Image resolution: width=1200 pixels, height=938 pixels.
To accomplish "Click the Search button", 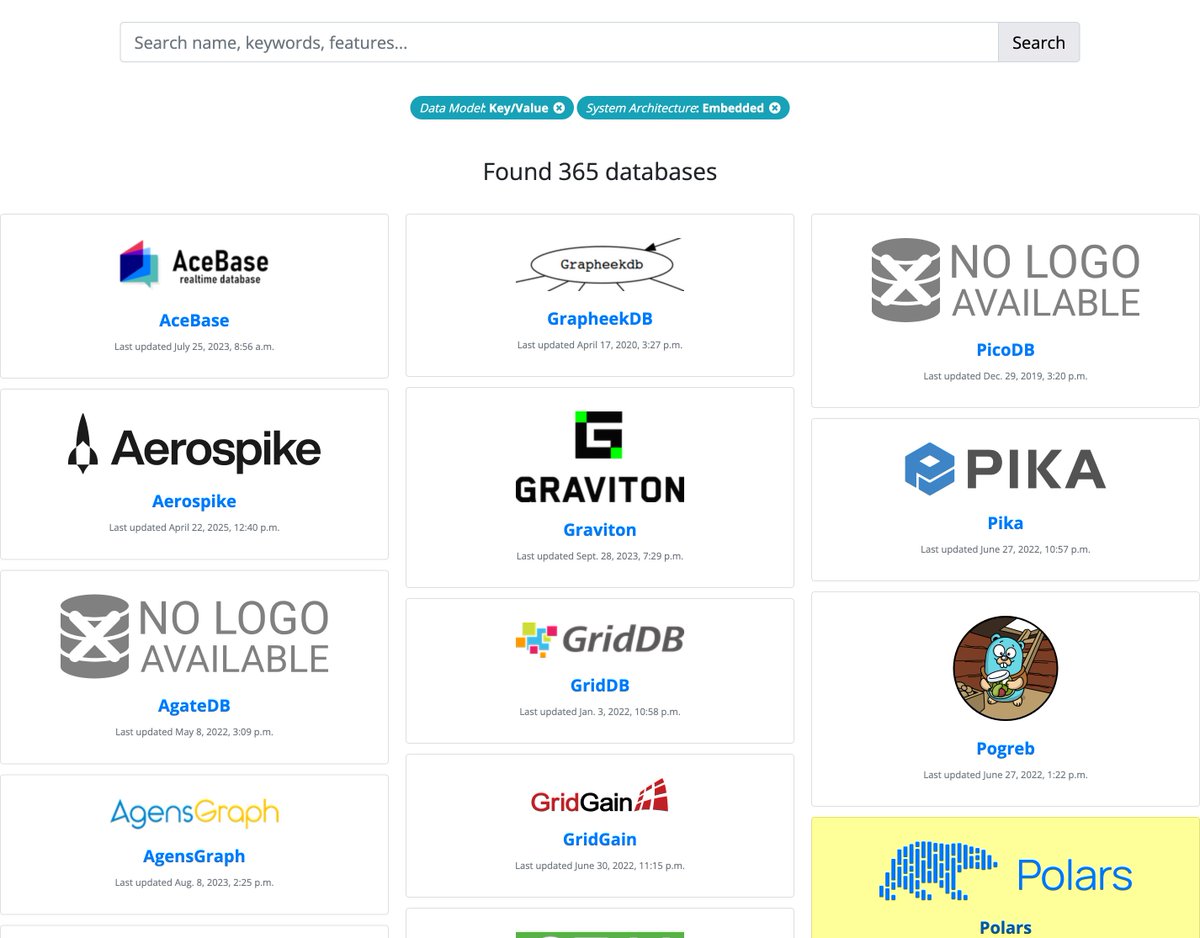I will [x=1038, y=42].
